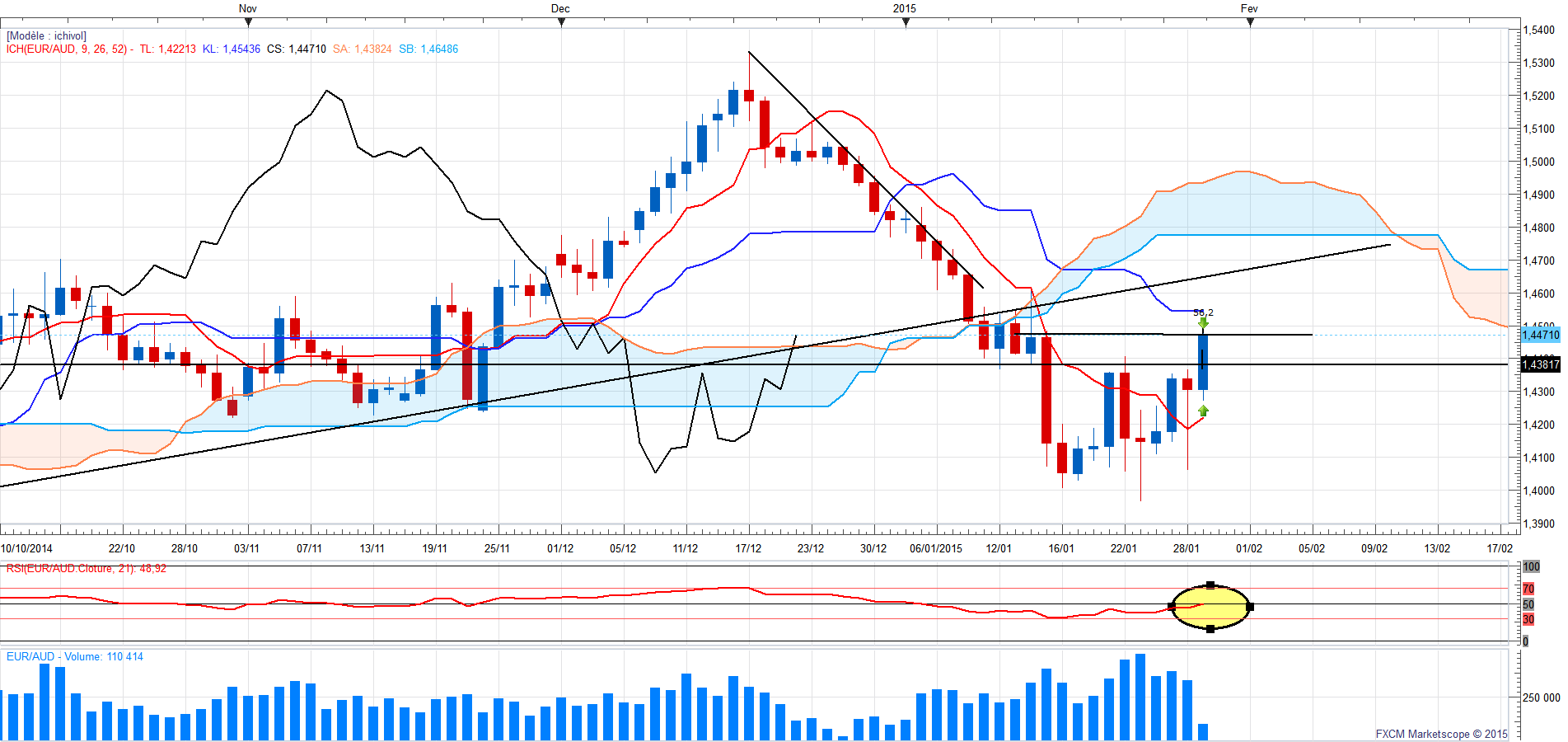Image resolution: width=1568 pixels, height=742 pixels.
Task: Click the 1,44710 current price tag
Action: 1540,335
